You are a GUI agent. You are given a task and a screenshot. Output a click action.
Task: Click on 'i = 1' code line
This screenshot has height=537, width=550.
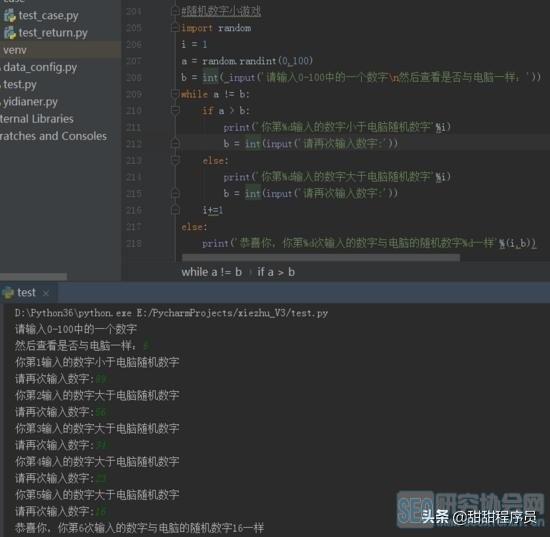click(194, 44)
